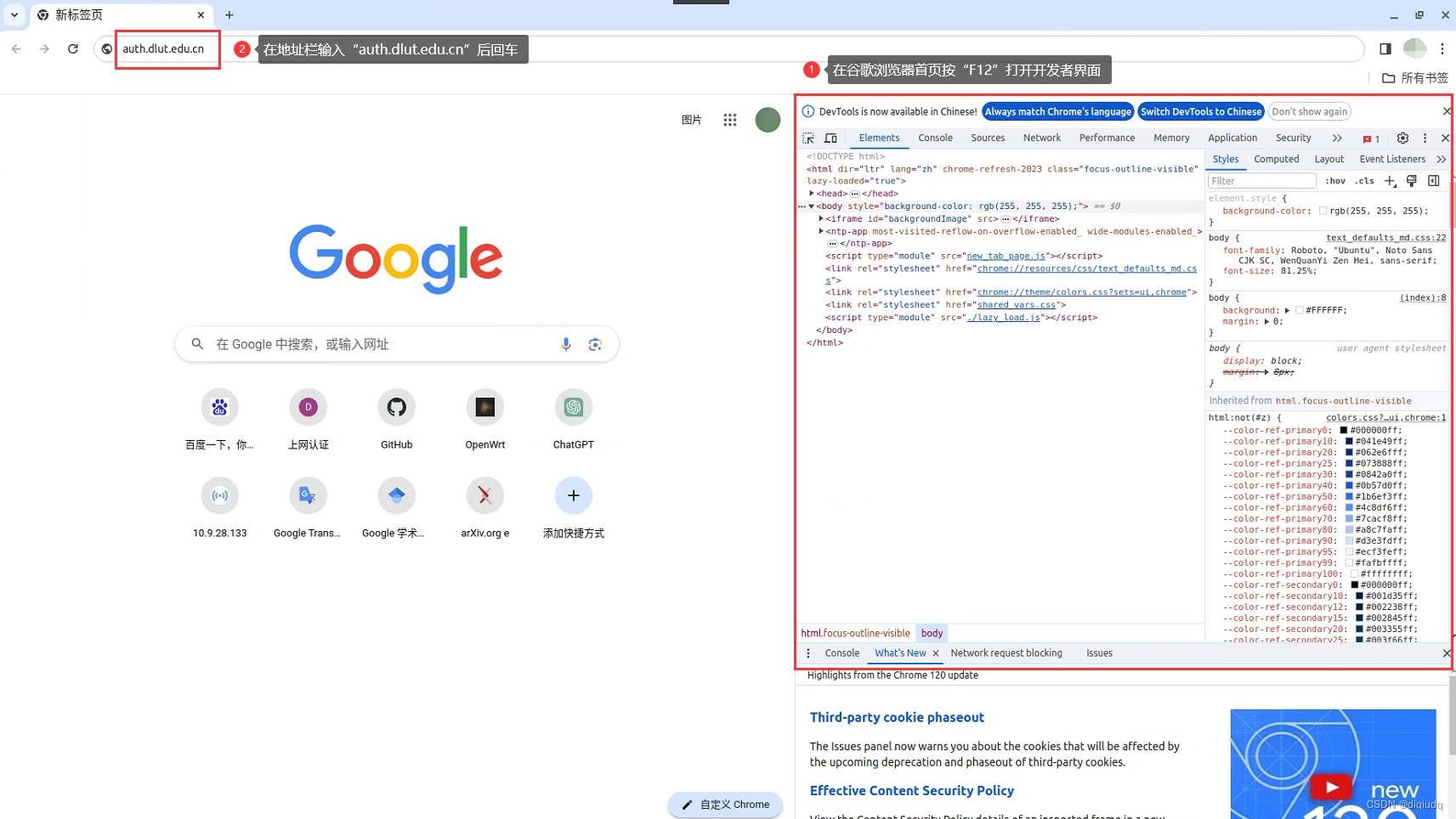
Task: Click the #FFFFFF background color swatch
Action: pos(1299,311)
